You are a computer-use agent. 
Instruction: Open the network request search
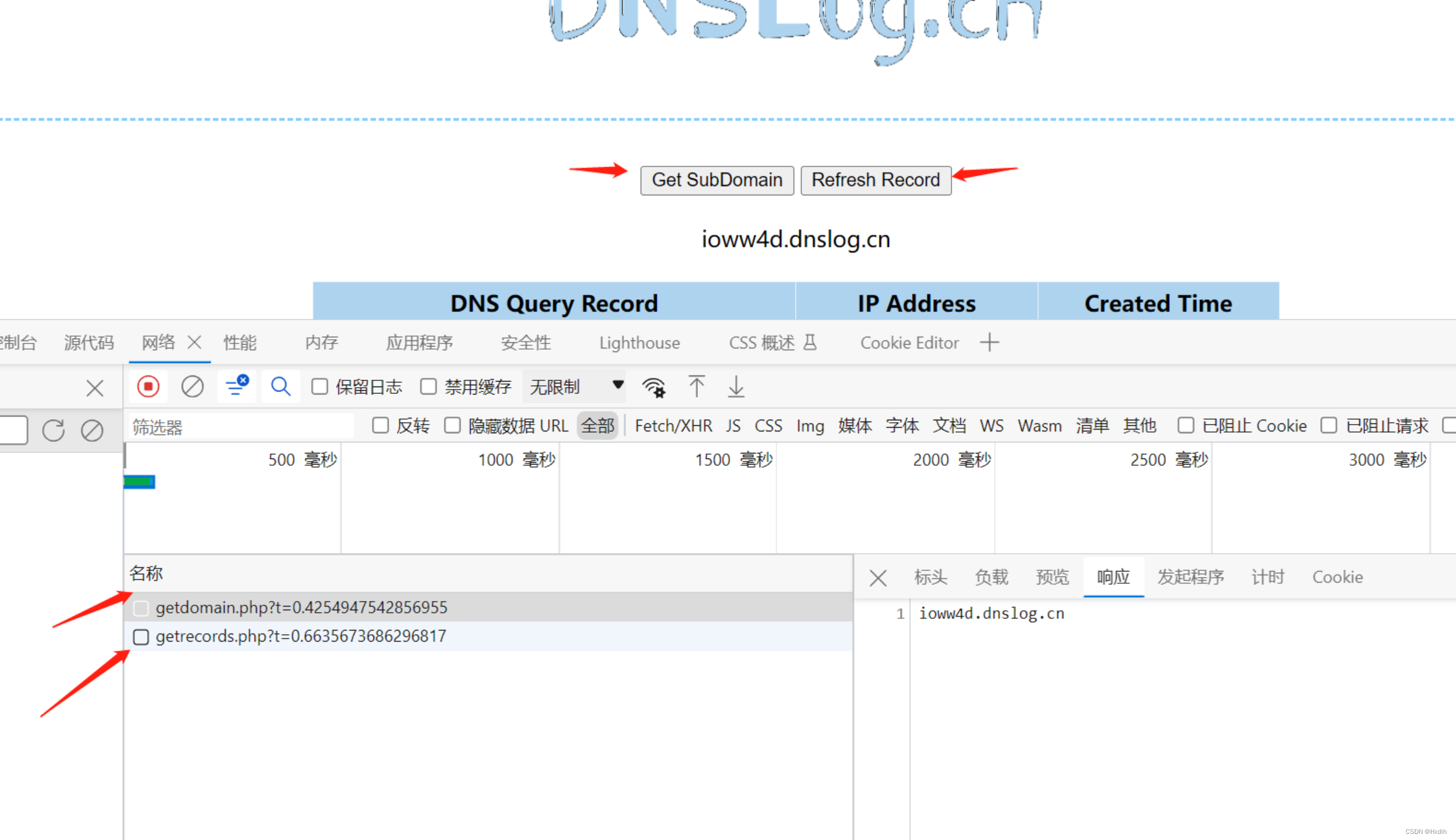[x=281, y=387]
